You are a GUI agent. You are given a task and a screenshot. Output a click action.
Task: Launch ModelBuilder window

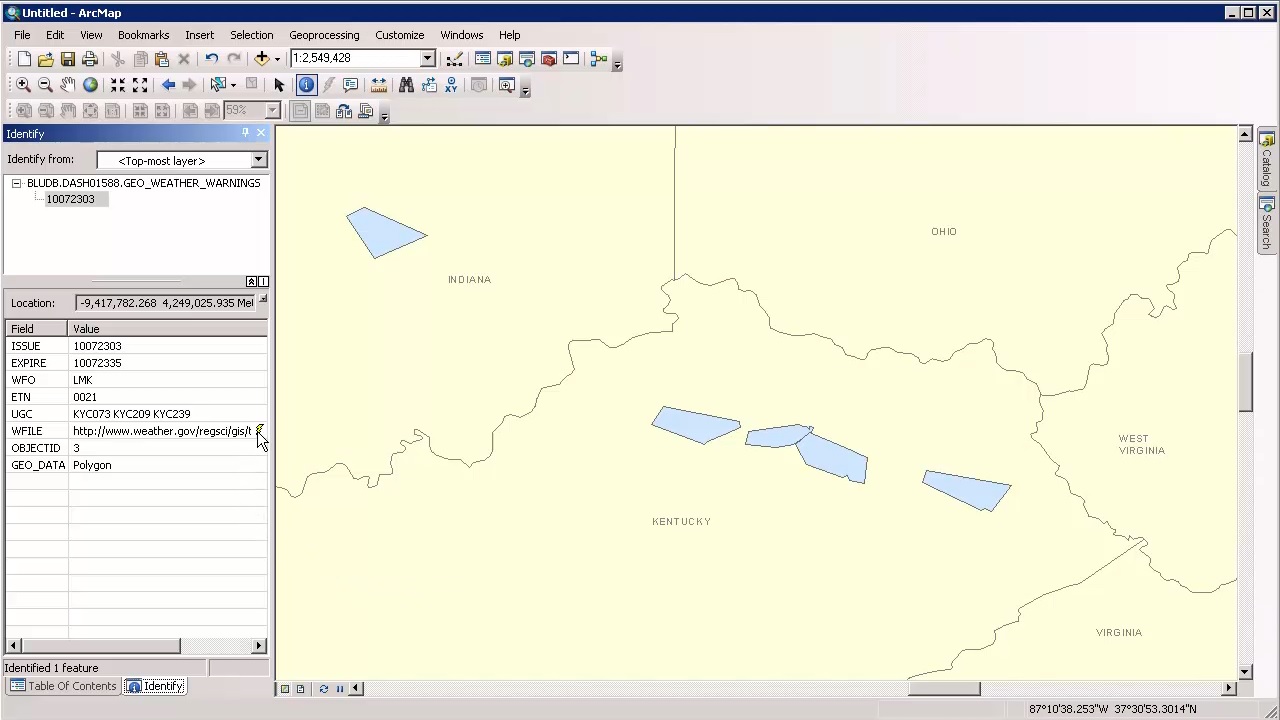coord(599,59)
